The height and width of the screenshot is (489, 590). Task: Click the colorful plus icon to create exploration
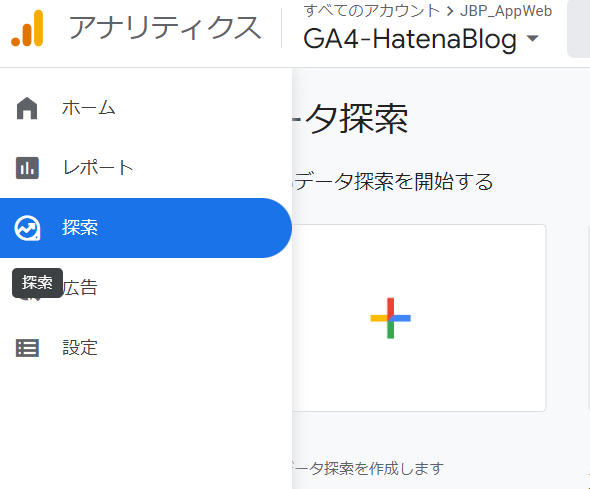[390, 318]
